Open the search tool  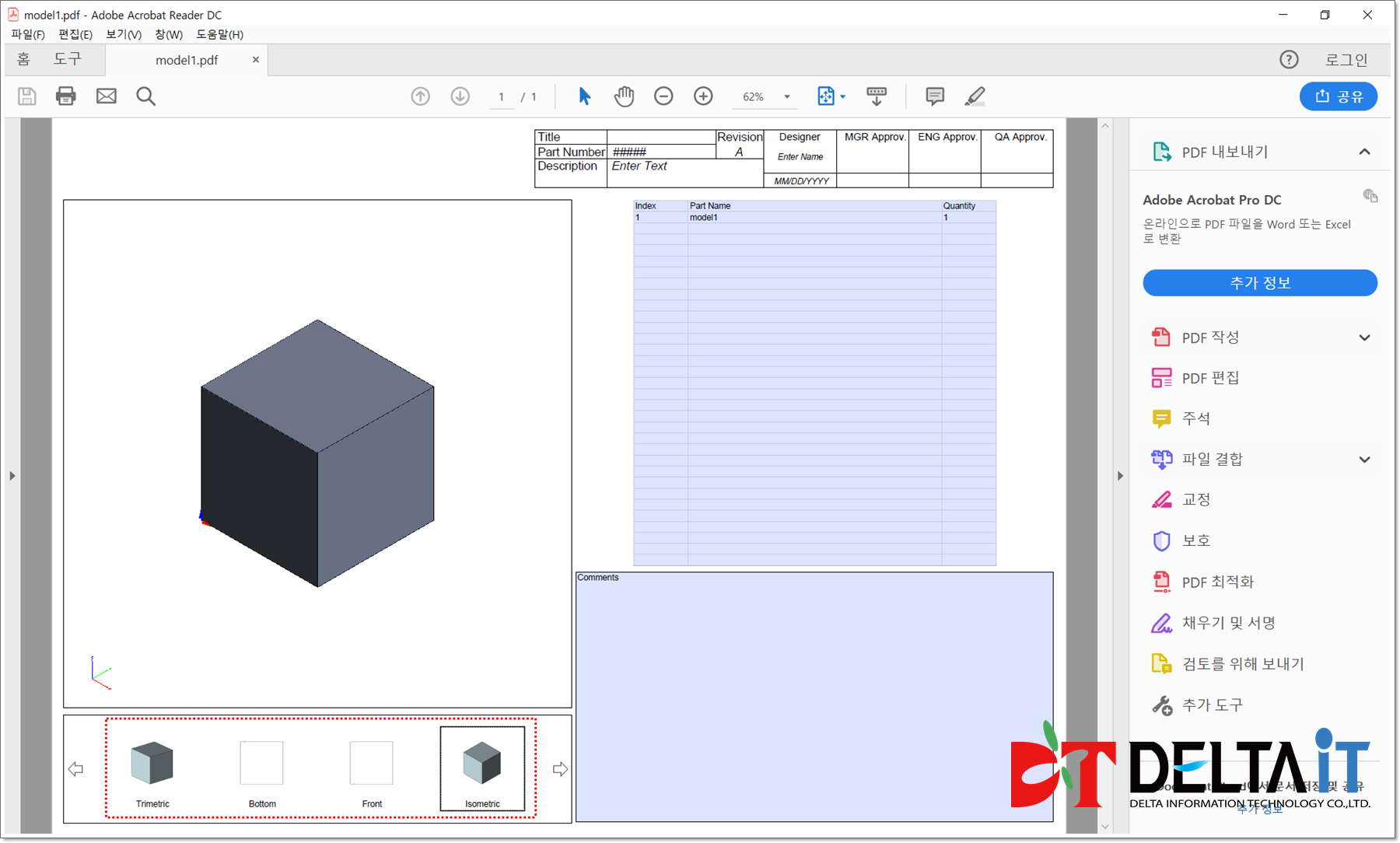(145, 96)
